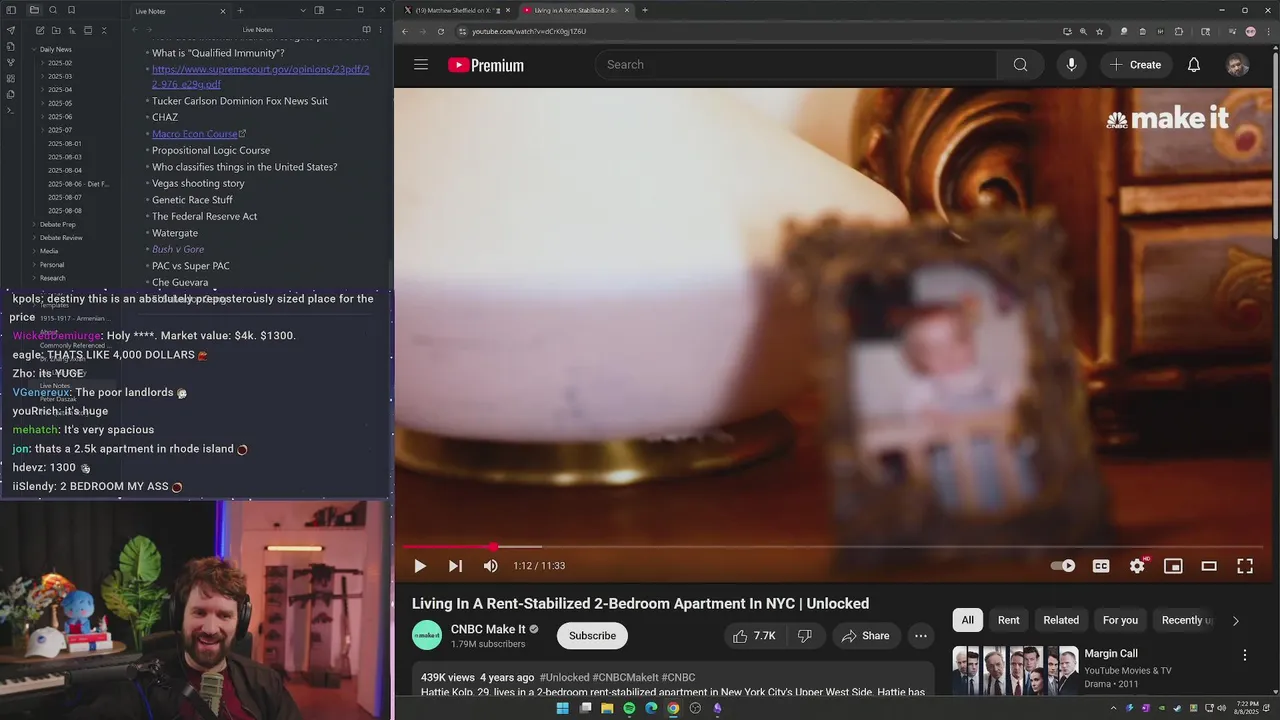
Task: Show more filter chips with right arrow
Action: [1235, 621]
